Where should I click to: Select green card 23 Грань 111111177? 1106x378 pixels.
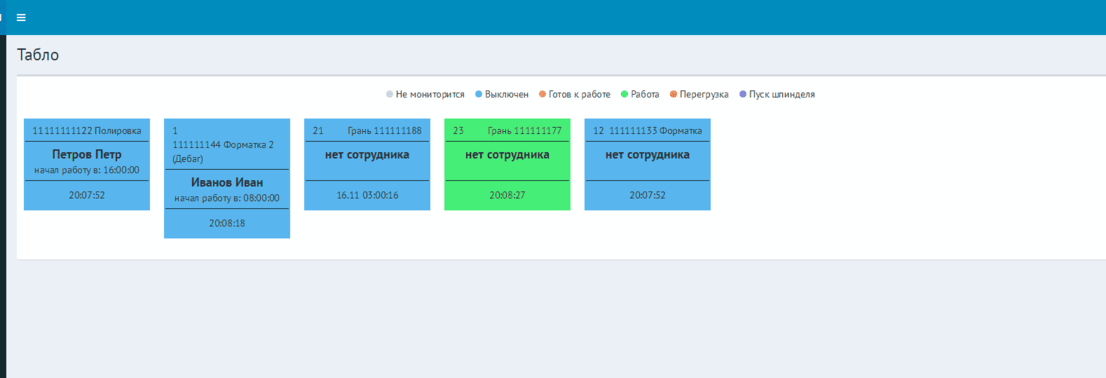tap(507, 164)
